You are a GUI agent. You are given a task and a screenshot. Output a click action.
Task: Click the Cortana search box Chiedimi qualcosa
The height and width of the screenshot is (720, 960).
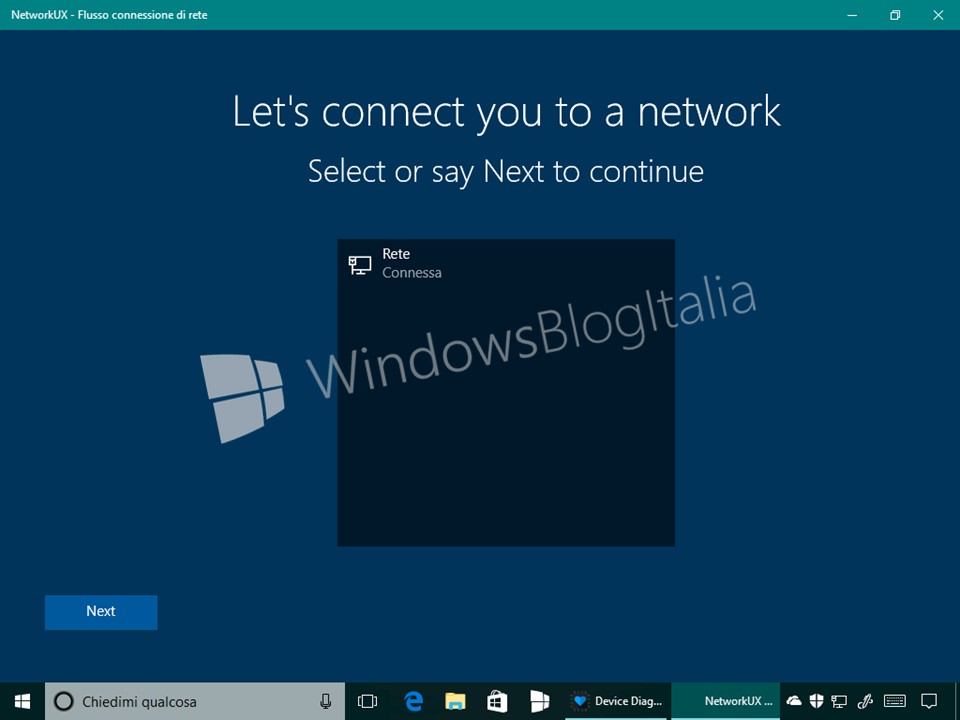[x=195, y=701]
